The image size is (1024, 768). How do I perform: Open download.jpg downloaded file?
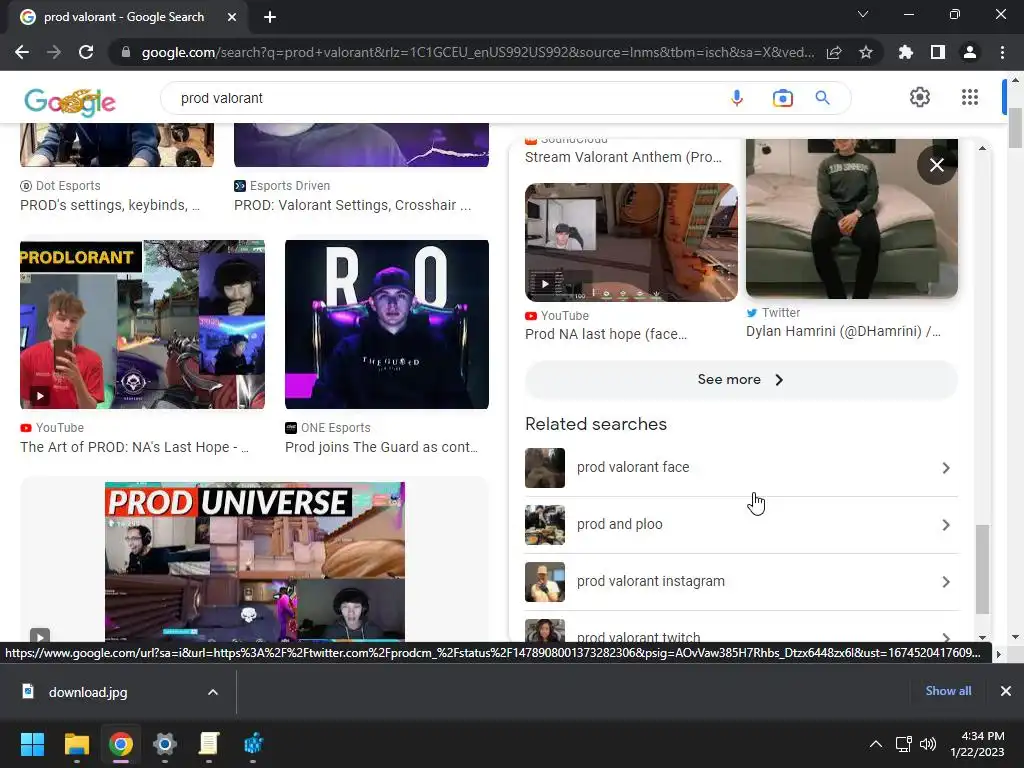(x=88, y=692)
